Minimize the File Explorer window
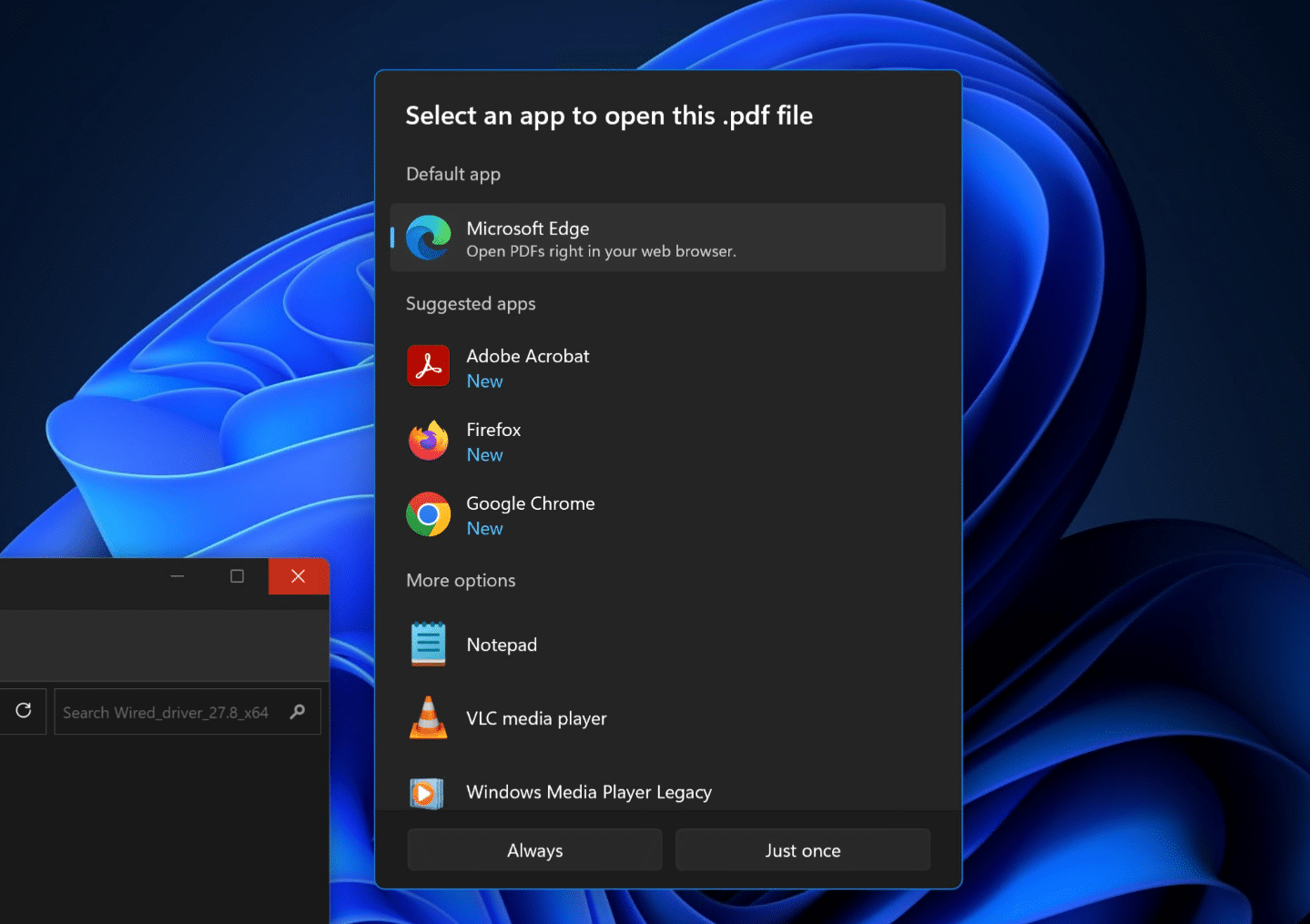1310x924 pixels. click(178, 576)
